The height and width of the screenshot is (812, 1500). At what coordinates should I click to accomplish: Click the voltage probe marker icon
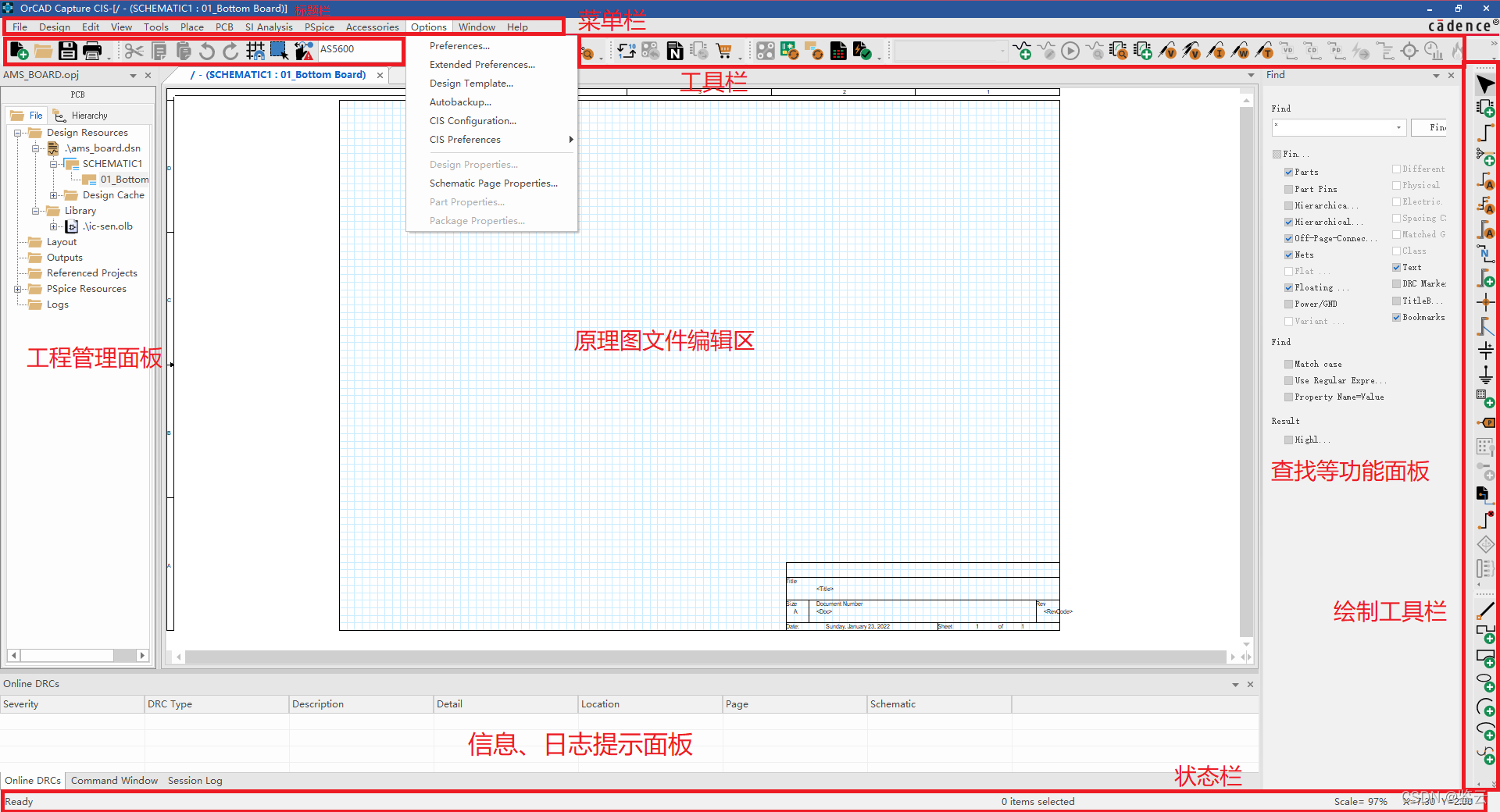click(1167, 52)
